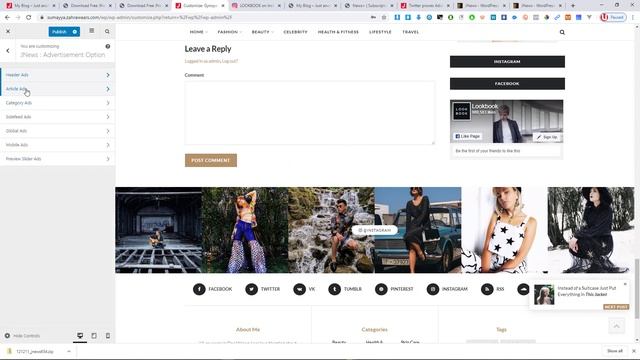
Task: Open the publish settings gear icon
Action: tap(75, 32)
